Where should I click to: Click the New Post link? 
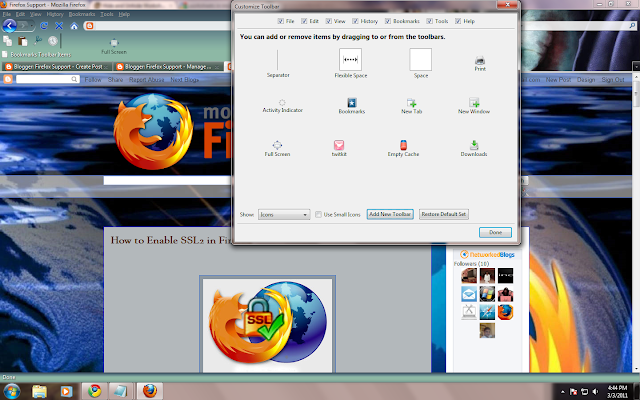click(558, 80)
